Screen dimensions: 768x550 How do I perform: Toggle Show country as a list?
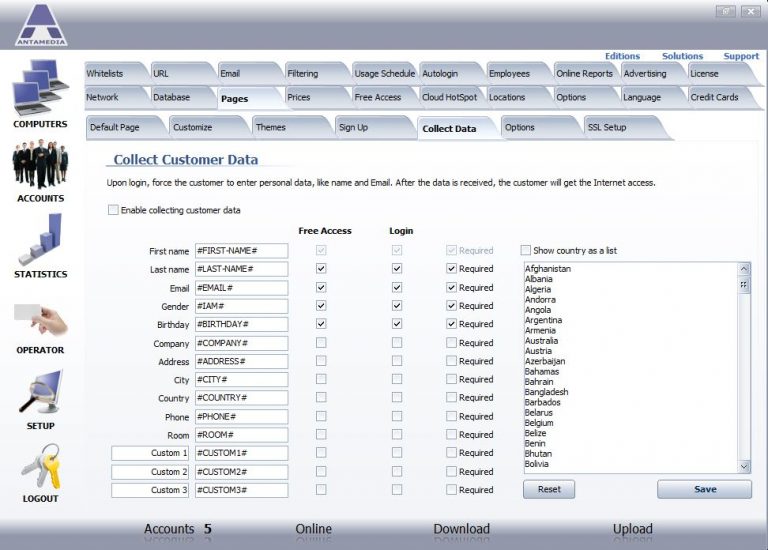526,250
